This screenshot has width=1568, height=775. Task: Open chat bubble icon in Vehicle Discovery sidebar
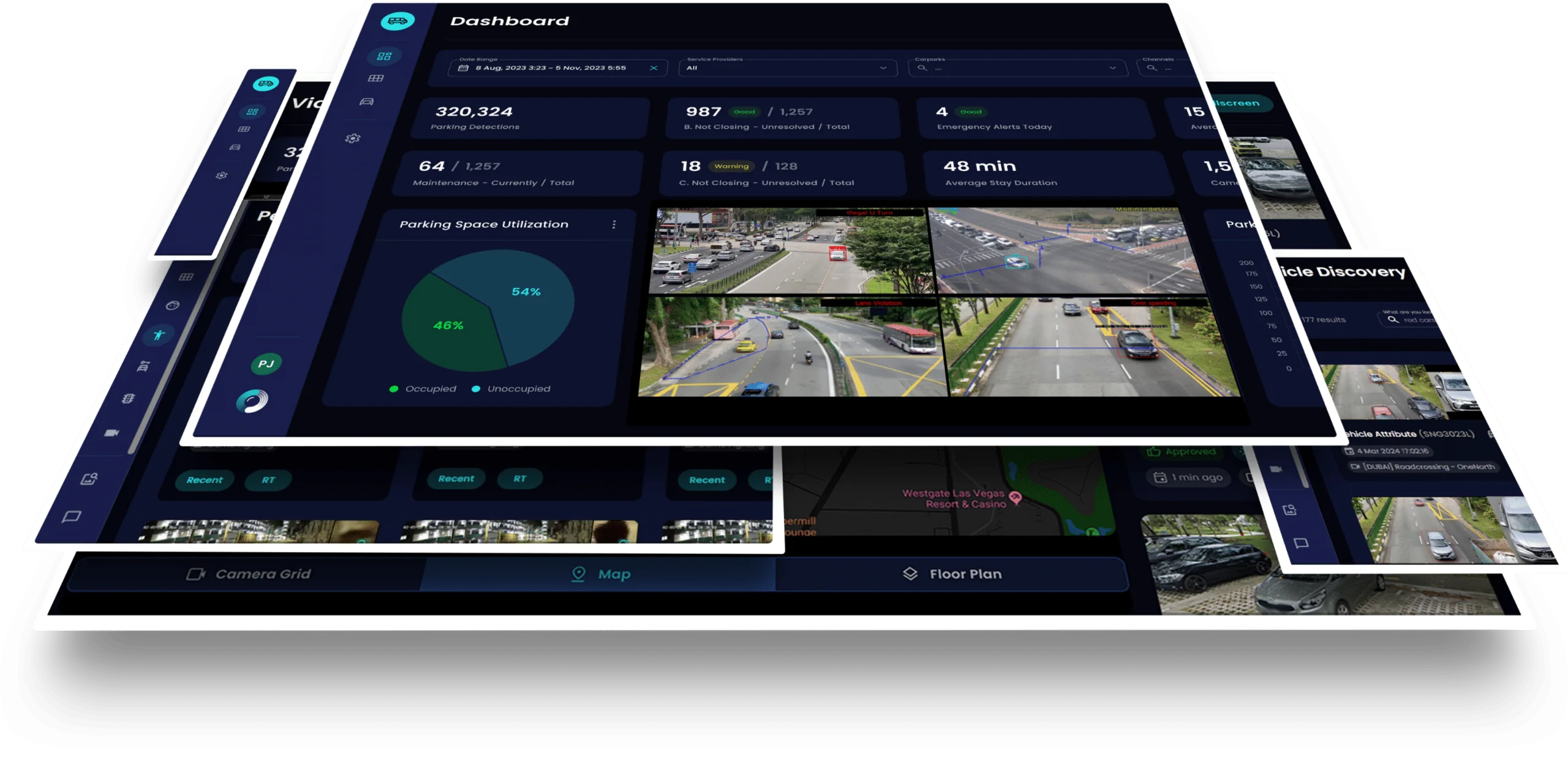(1302, 543)
